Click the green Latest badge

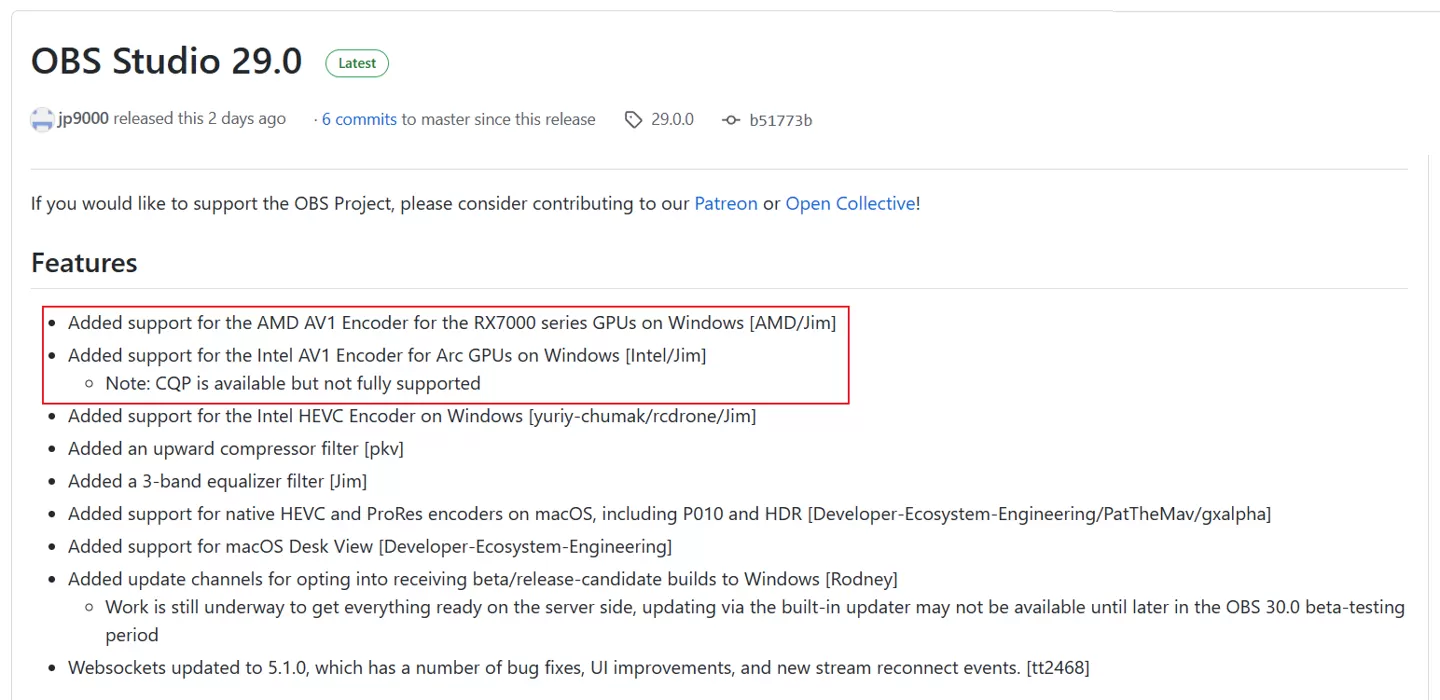(x=357, y=63)
